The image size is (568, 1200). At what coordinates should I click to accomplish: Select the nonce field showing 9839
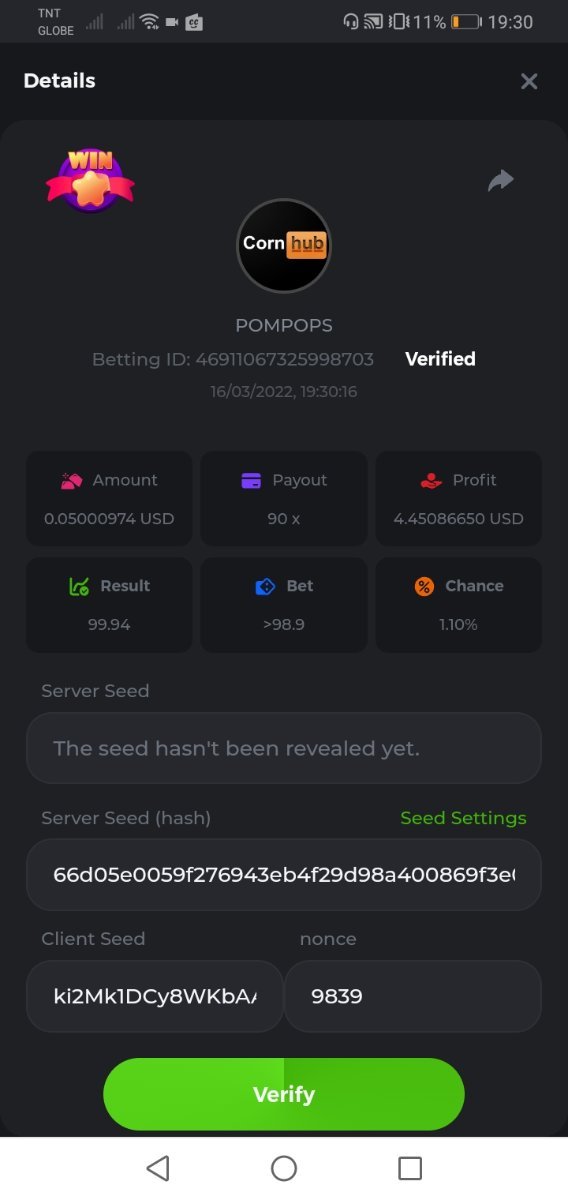pyautogui.click(x=413, y=996)
